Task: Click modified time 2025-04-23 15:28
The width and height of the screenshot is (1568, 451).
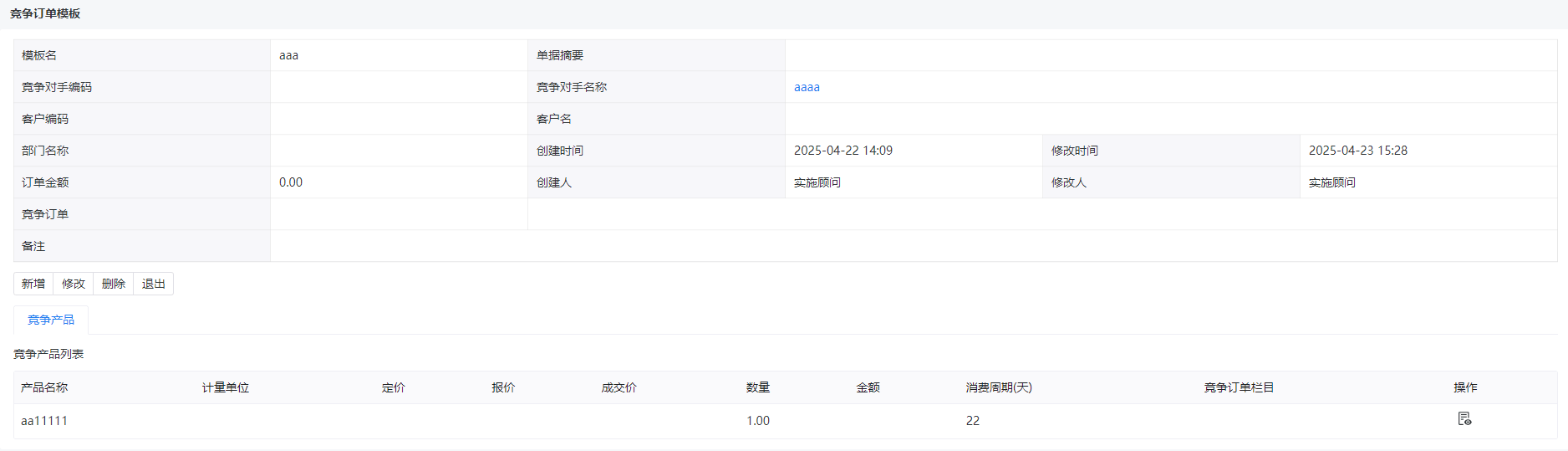Action: [1358, 151]
